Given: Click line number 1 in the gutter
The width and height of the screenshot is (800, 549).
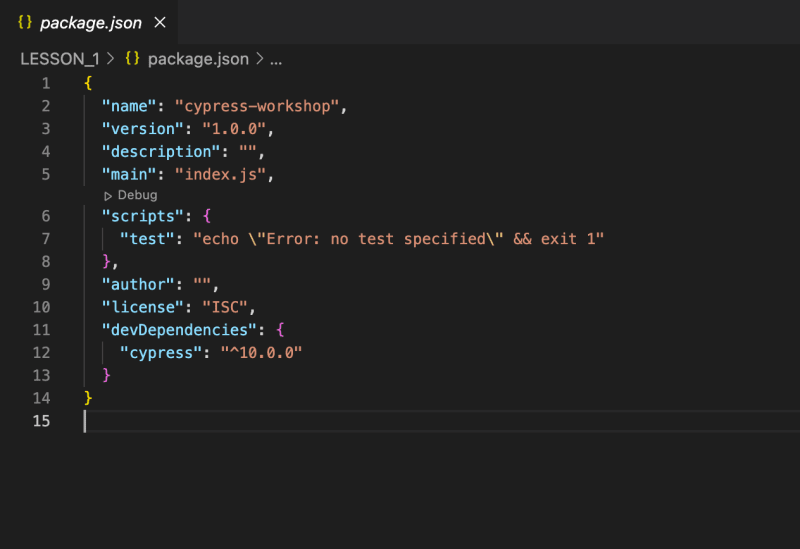Looking at the screenshot, I should click(x=46, y=83).
